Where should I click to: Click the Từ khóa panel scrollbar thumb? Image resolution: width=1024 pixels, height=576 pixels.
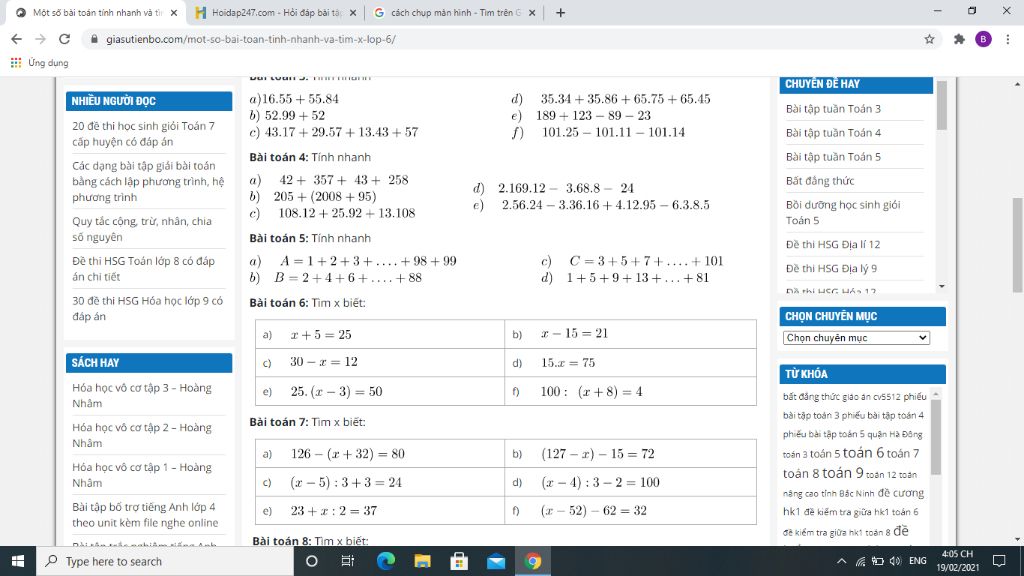tap(936, 437)
